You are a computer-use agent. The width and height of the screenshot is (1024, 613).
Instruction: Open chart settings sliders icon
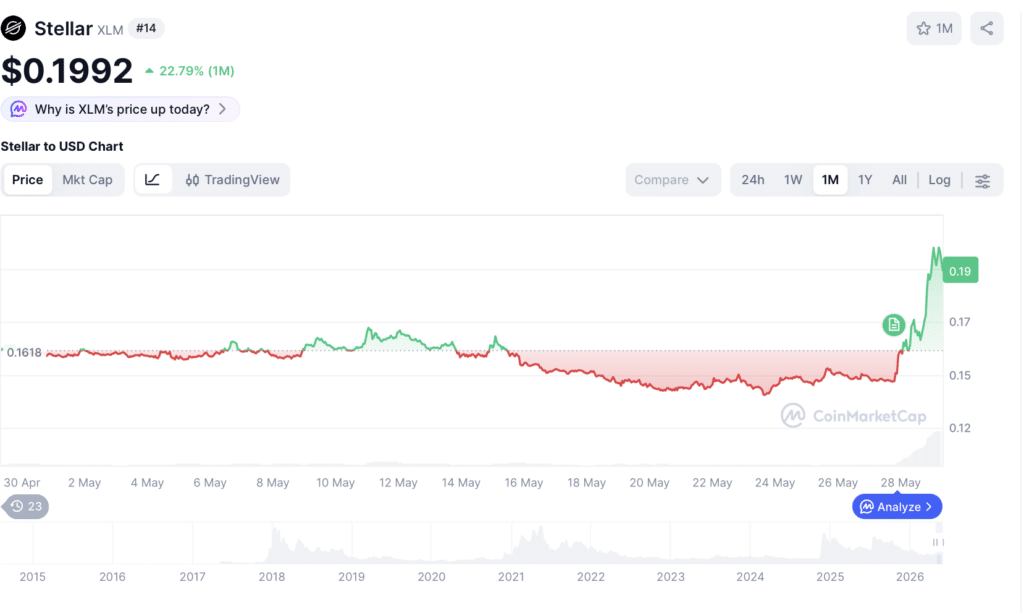pyautogui.click(x=982, y=181)
